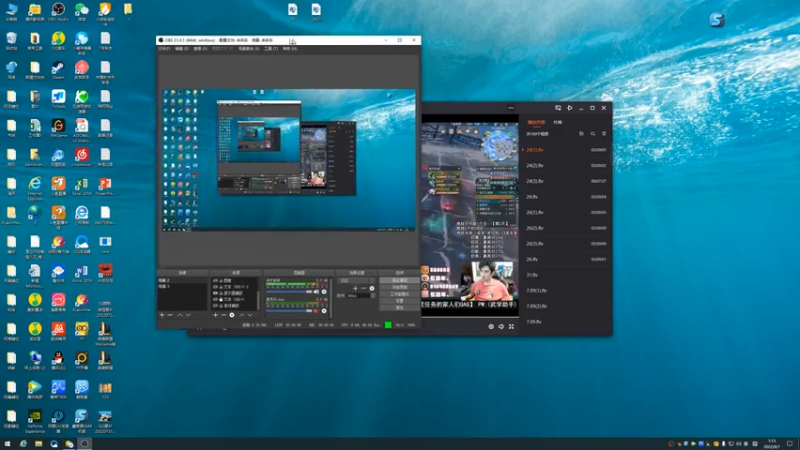The height and width of the screenshot is (450, 800).
Task: Open 编辑(E) menu in OBS
Action: coord(182,49)
